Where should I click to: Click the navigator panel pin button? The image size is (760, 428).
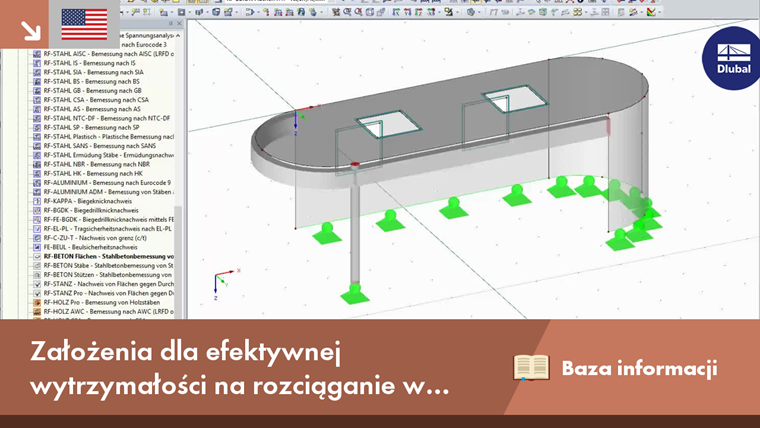point(171,23)
